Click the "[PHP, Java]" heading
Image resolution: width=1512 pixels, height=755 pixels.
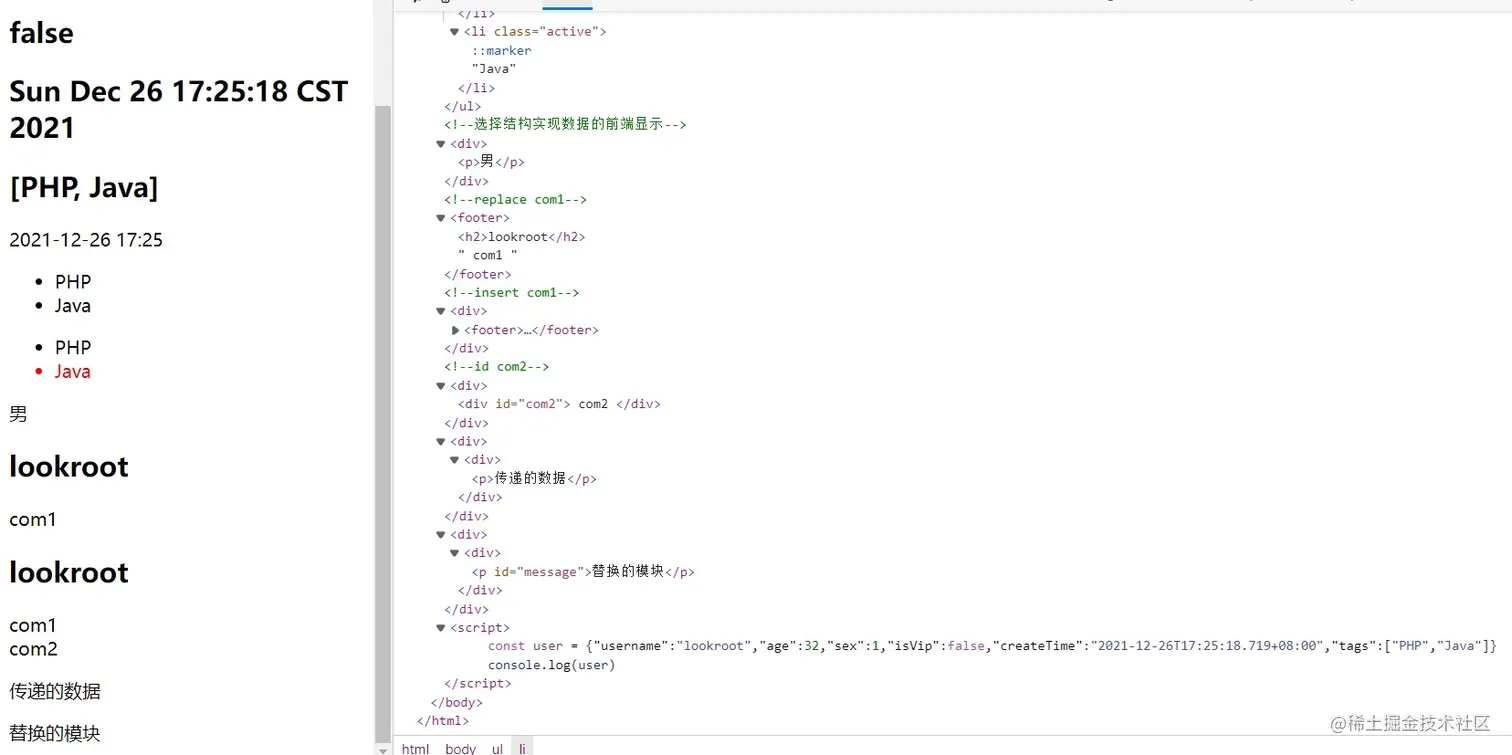(84, 187)
